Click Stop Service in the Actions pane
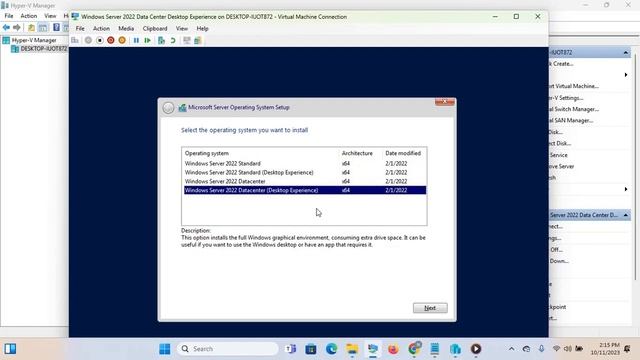Screen dimensions: 640x360 (558, 155)
